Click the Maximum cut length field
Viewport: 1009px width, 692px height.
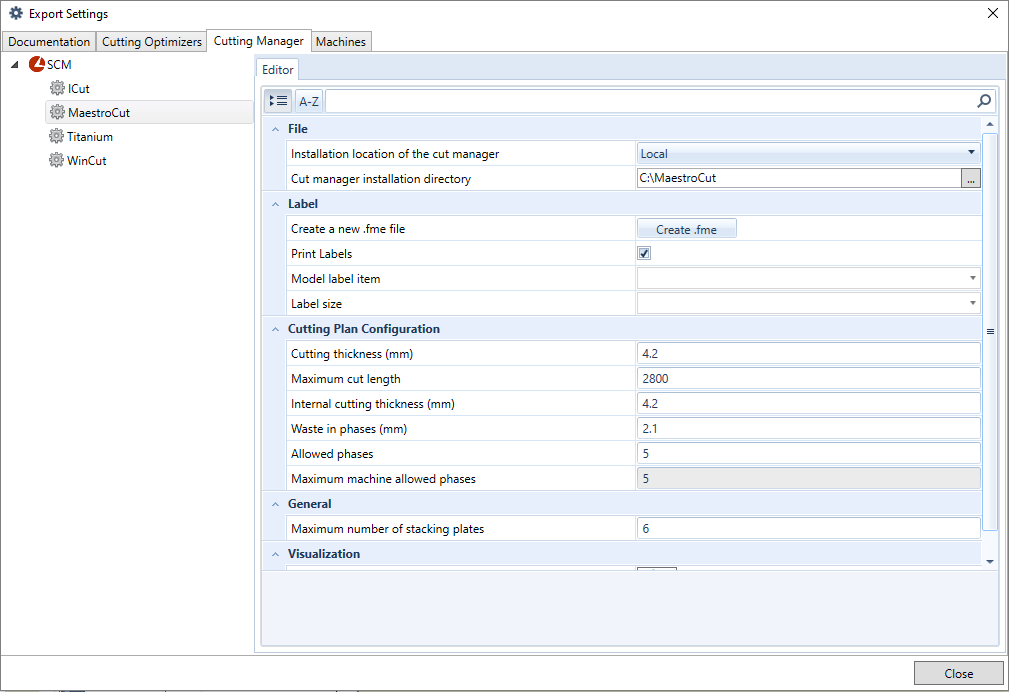[x=808, y=379]
